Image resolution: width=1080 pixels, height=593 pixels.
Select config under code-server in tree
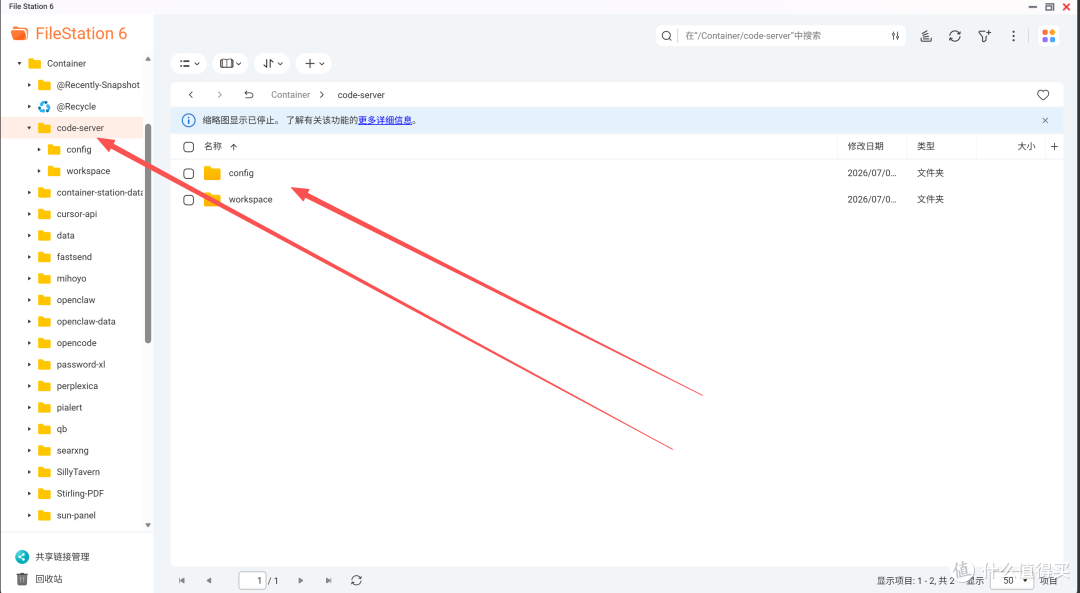(x=79, y=149)
